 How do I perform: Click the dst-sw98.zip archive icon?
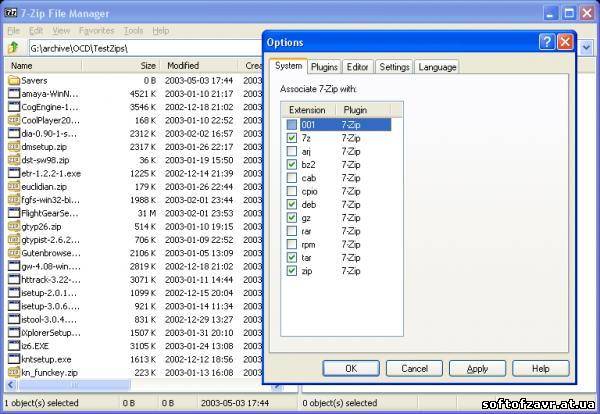[14, 160]
